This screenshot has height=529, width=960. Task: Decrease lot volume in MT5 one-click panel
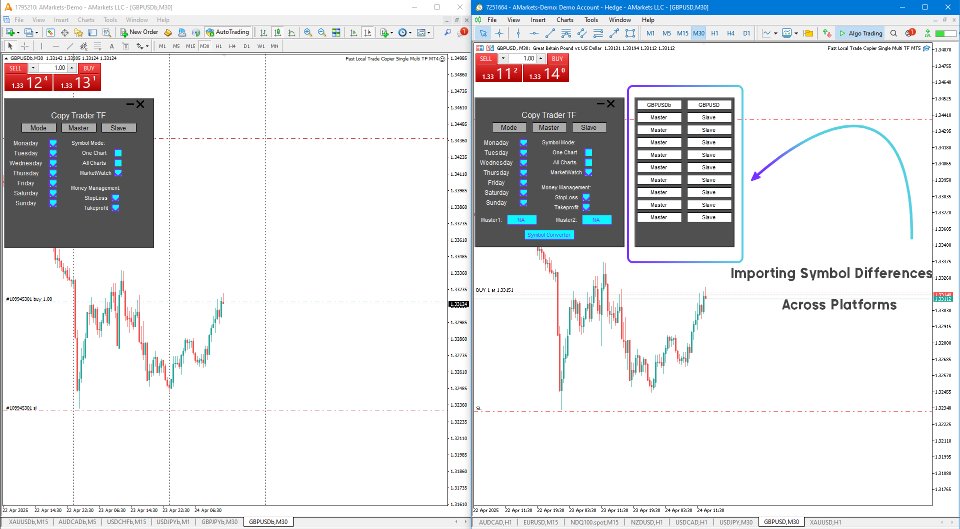click(503, 58)
